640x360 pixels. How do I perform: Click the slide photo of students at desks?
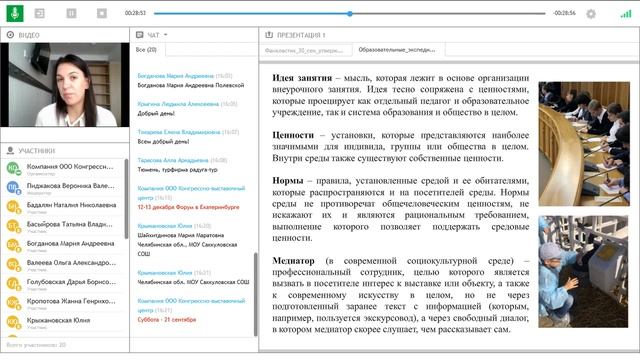[x=584, y=144]
